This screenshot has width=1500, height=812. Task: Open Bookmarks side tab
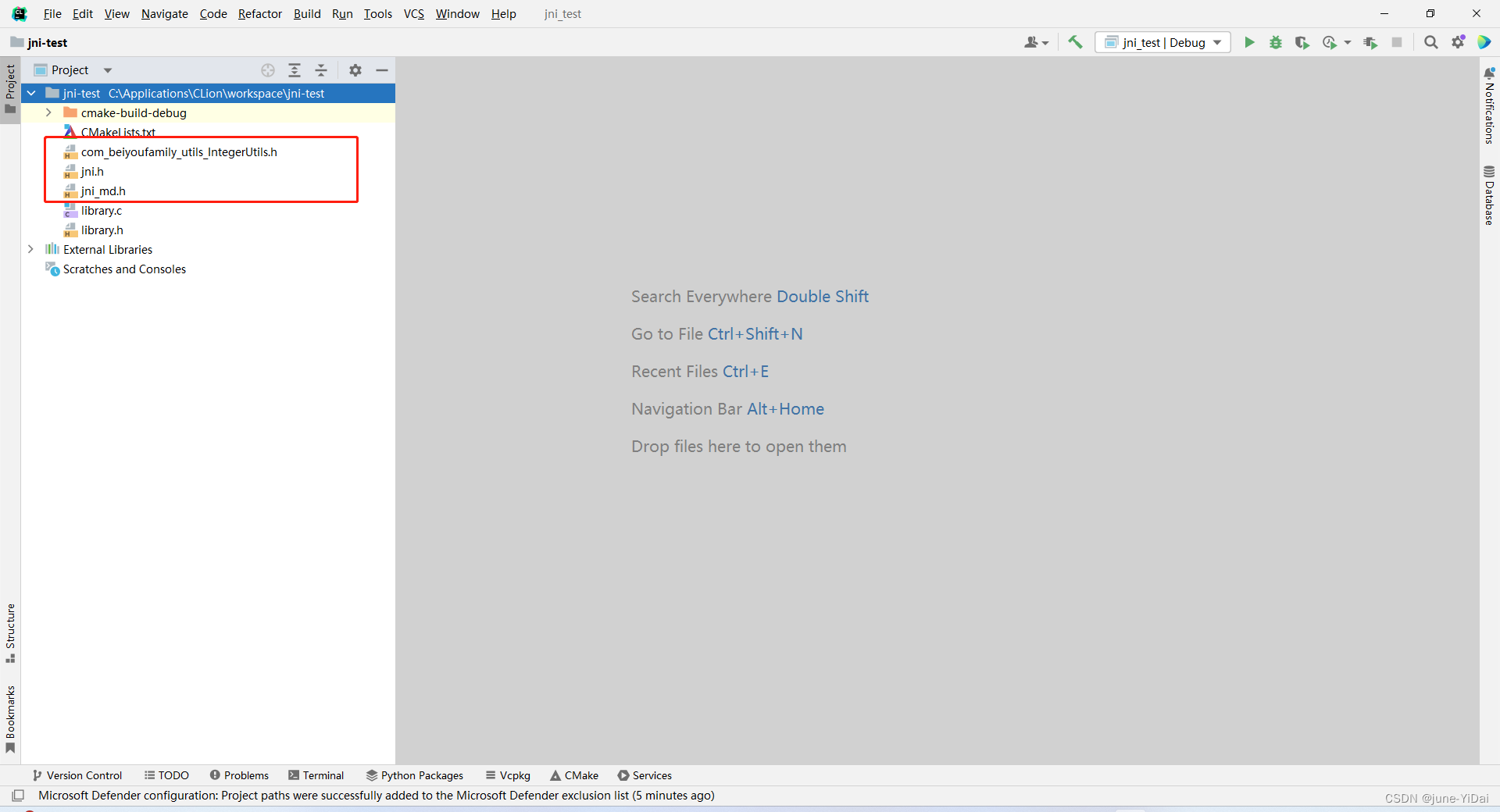coord(10,719)
